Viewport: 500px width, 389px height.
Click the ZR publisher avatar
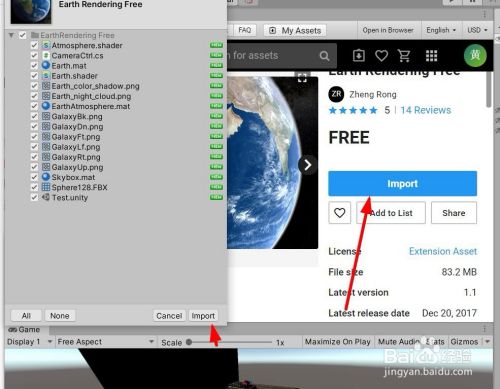(336, 94)
